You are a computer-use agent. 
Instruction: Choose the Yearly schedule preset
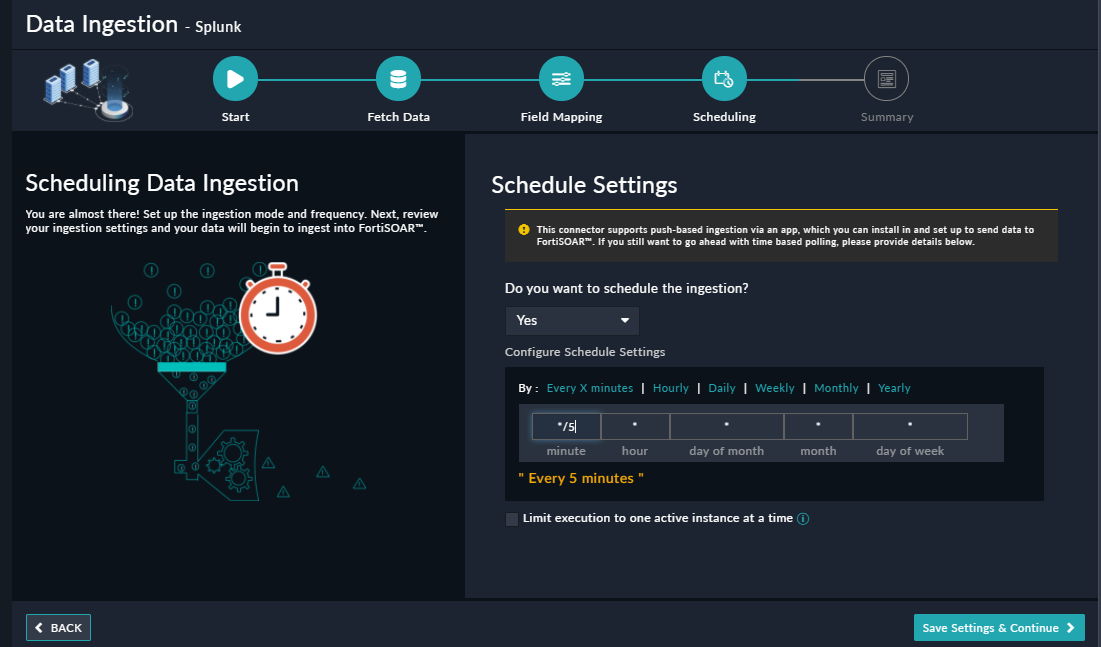(894, 388)
